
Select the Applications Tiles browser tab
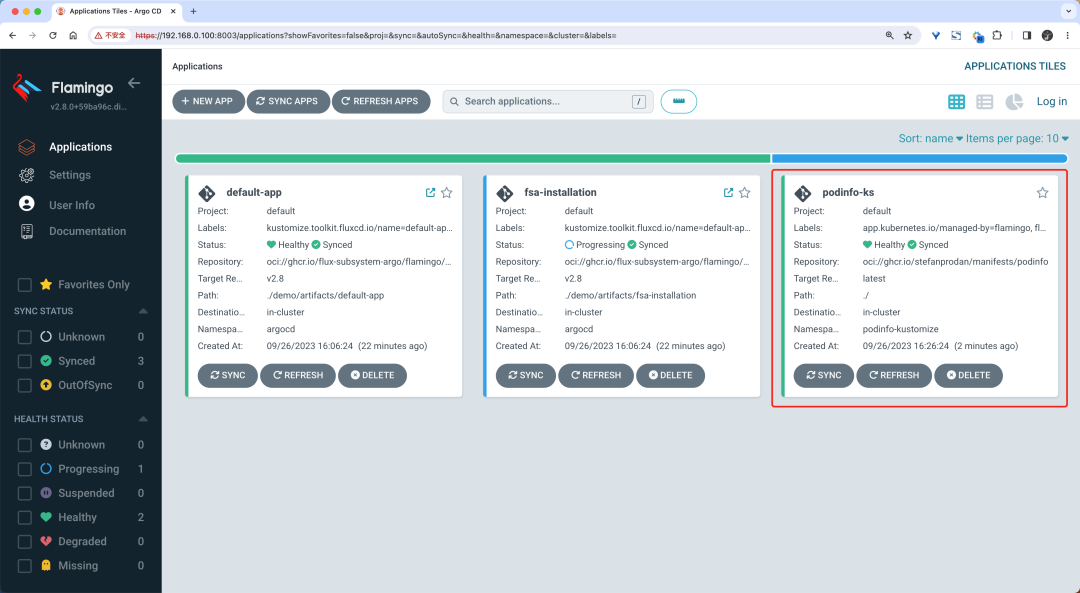pyautogui.click(x=115, y=11)
